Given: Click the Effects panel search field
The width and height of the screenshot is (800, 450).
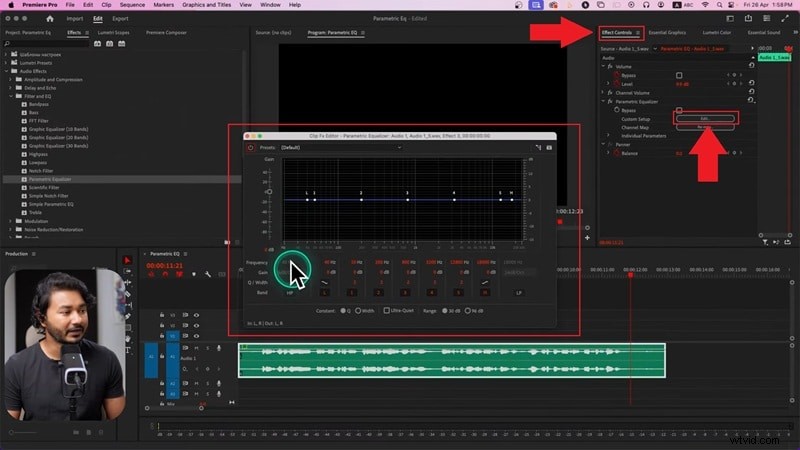Looking at the screenshot, I should [x=46, y=44].
